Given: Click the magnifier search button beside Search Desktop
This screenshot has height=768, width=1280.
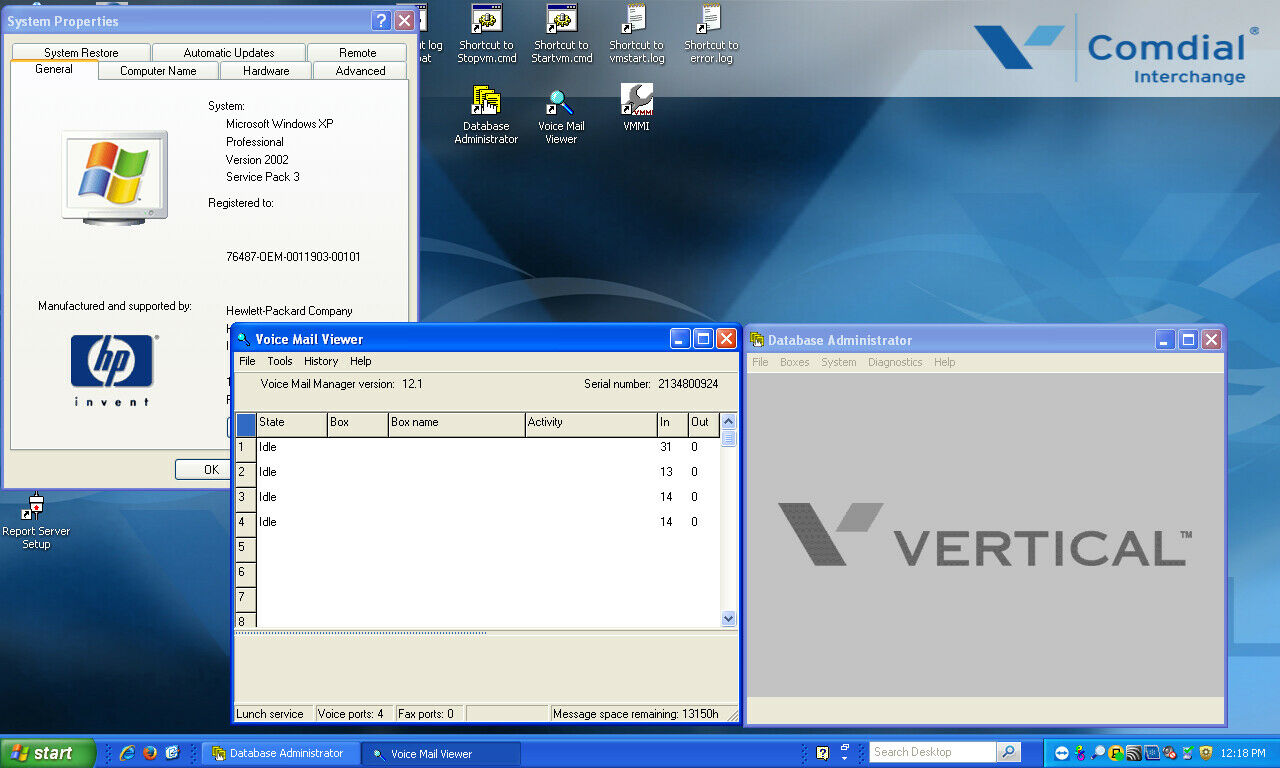Looking at the screenshot, I should pos(1008,752).
